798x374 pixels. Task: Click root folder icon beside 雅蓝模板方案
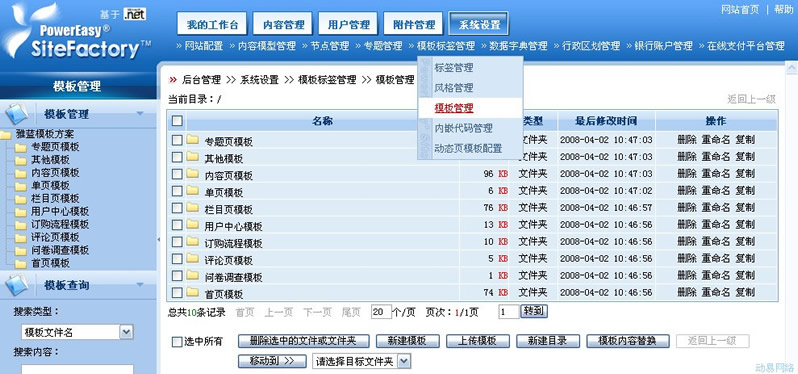[x=6, y=135]
